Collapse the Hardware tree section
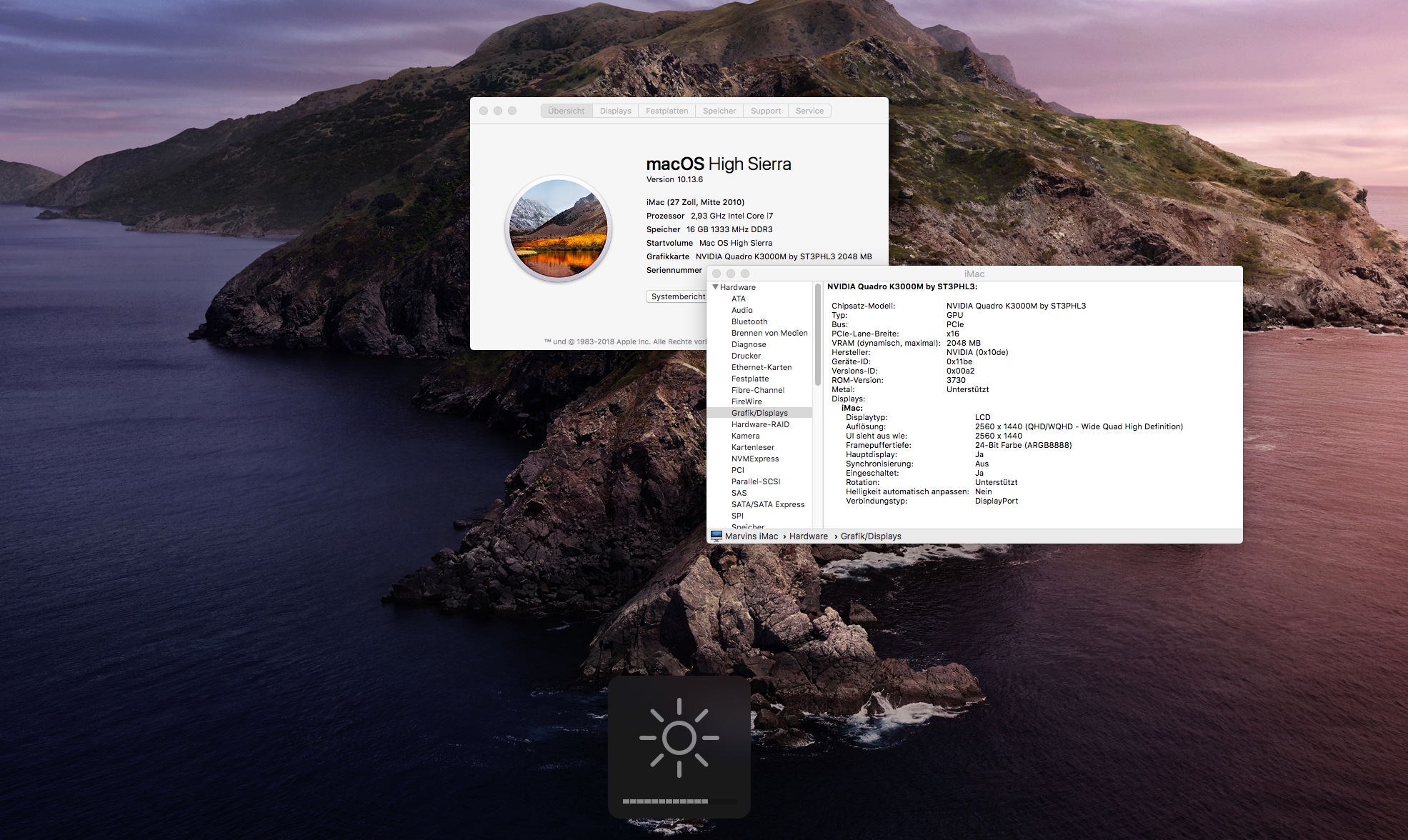Screen dimensions: 1408x840 715,287
